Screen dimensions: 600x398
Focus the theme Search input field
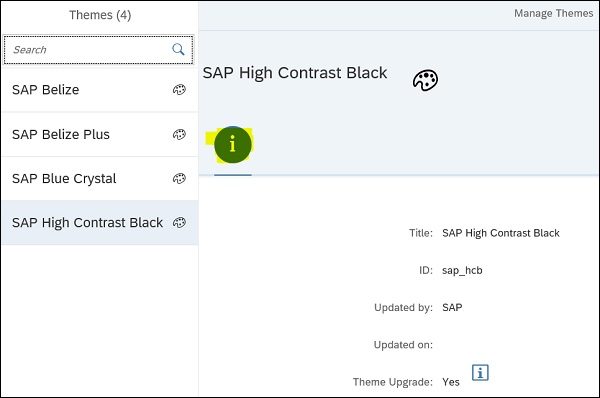pyautogui.click(x=99, y=50)
